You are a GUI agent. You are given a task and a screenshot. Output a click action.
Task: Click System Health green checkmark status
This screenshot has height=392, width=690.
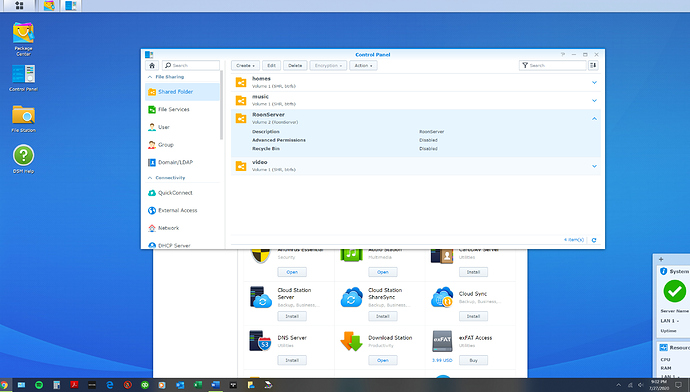coord(674,291)
